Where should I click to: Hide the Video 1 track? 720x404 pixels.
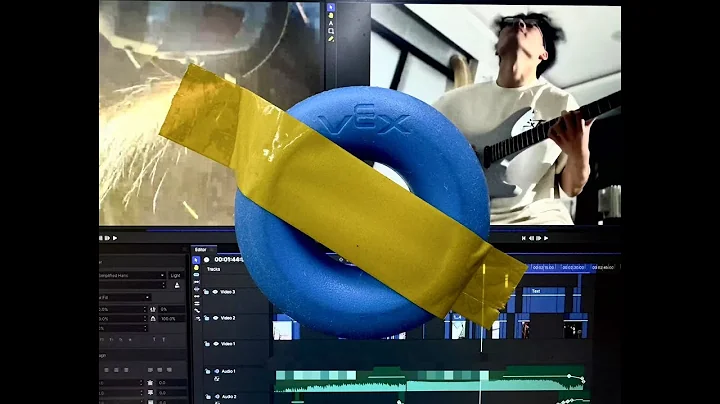[x=216, y=344]
